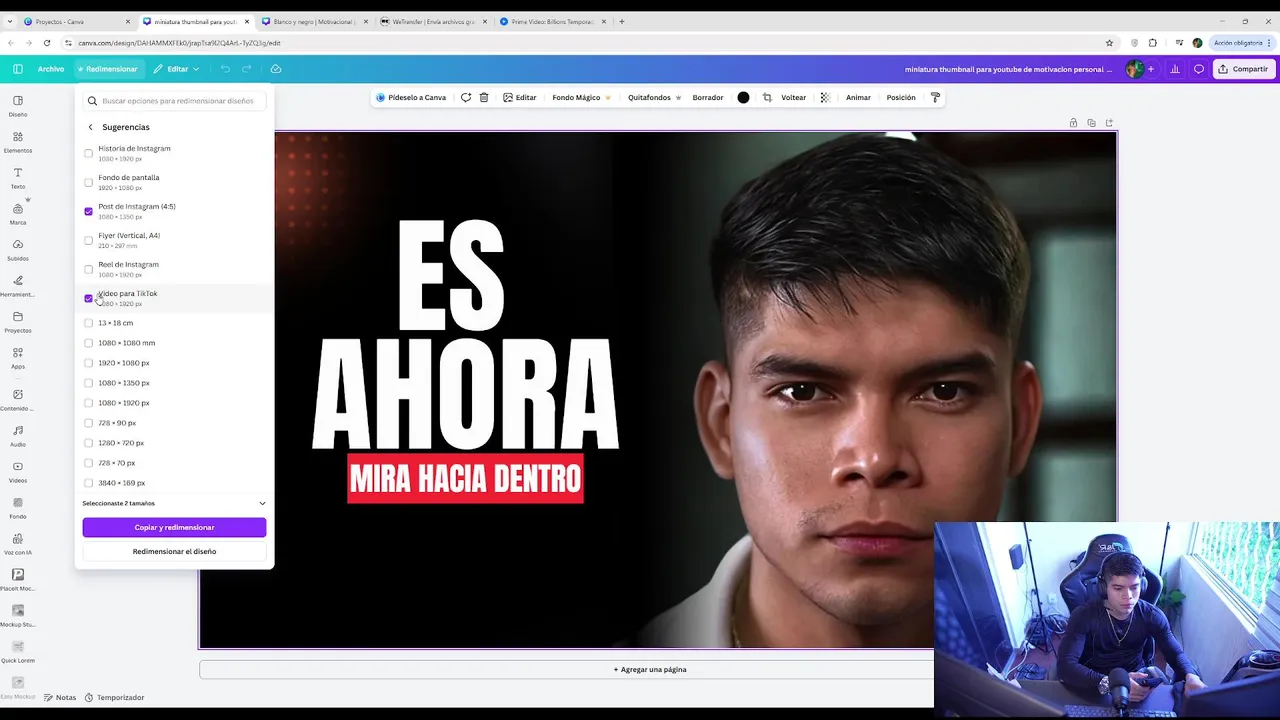Switch to the Blanco y negro browser tab
Image resolution: width=1280 pixels, height=720 pixels.
click(314, 21)
